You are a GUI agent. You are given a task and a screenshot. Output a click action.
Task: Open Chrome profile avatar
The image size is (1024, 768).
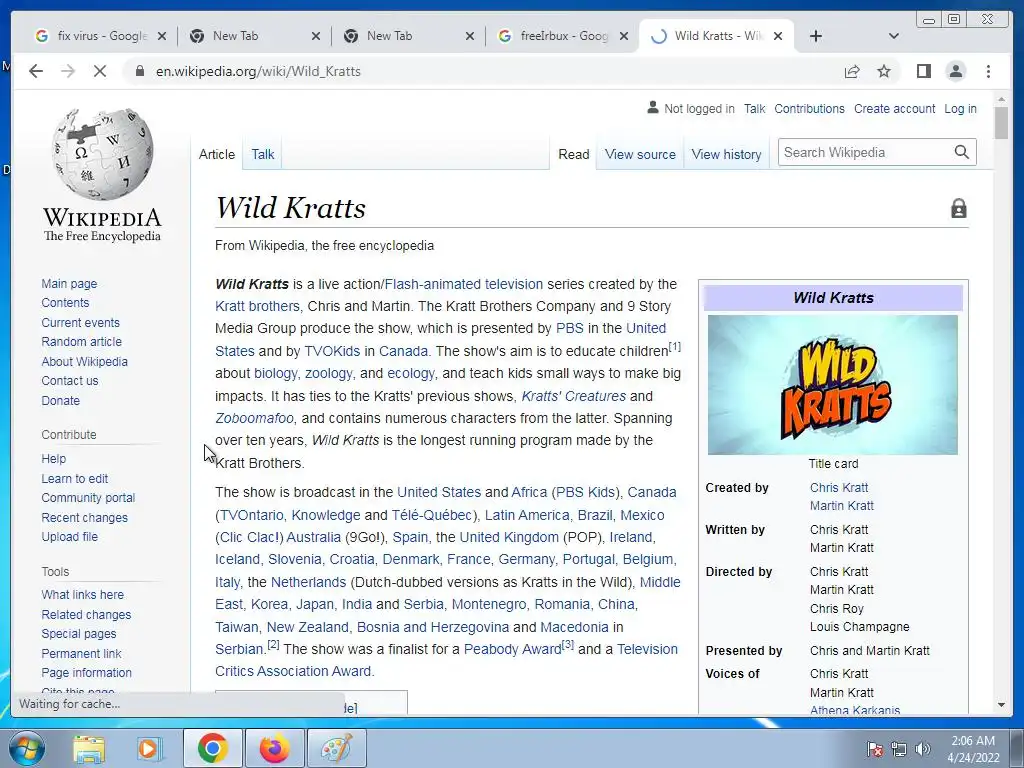(x=955, y=71)
